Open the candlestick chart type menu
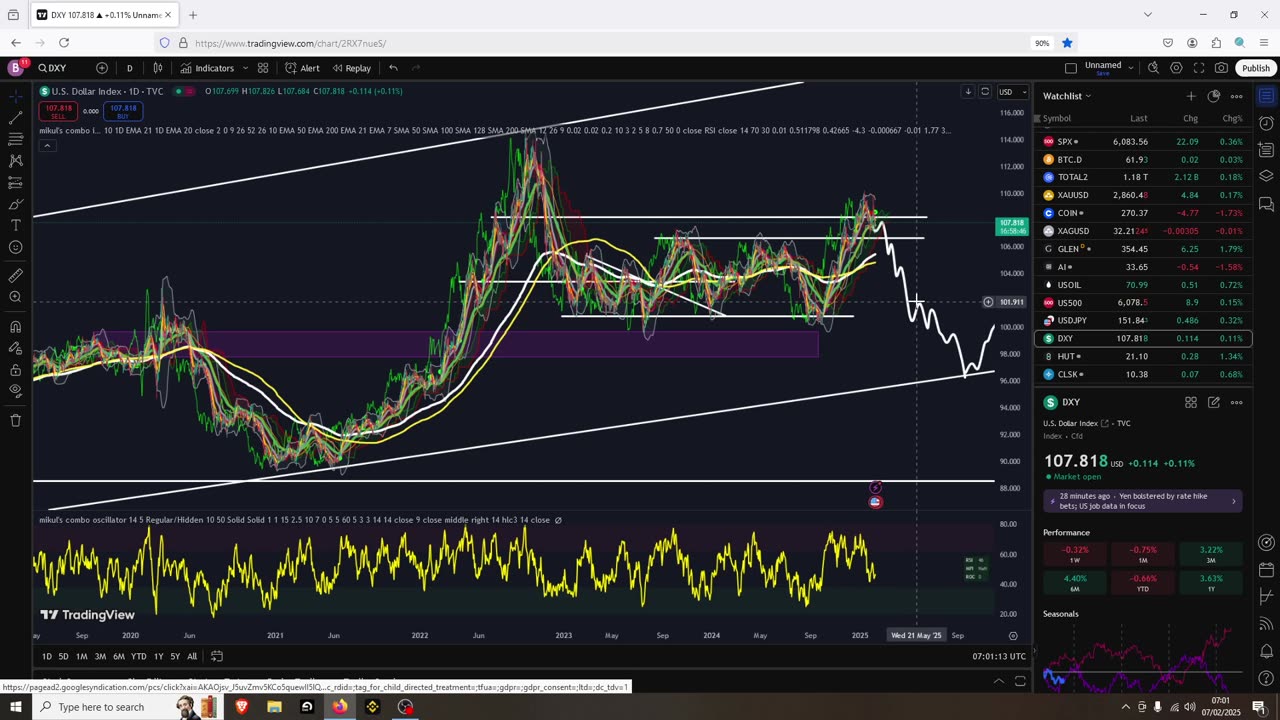The width and height of the screenshot is (1280, 720). (158, 68)
